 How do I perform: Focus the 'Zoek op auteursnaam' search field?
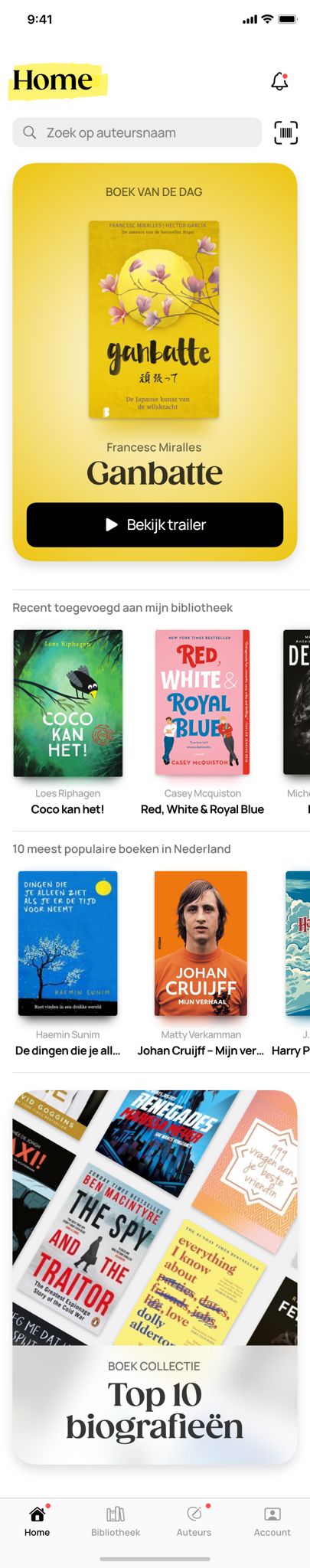pos(137,132)
